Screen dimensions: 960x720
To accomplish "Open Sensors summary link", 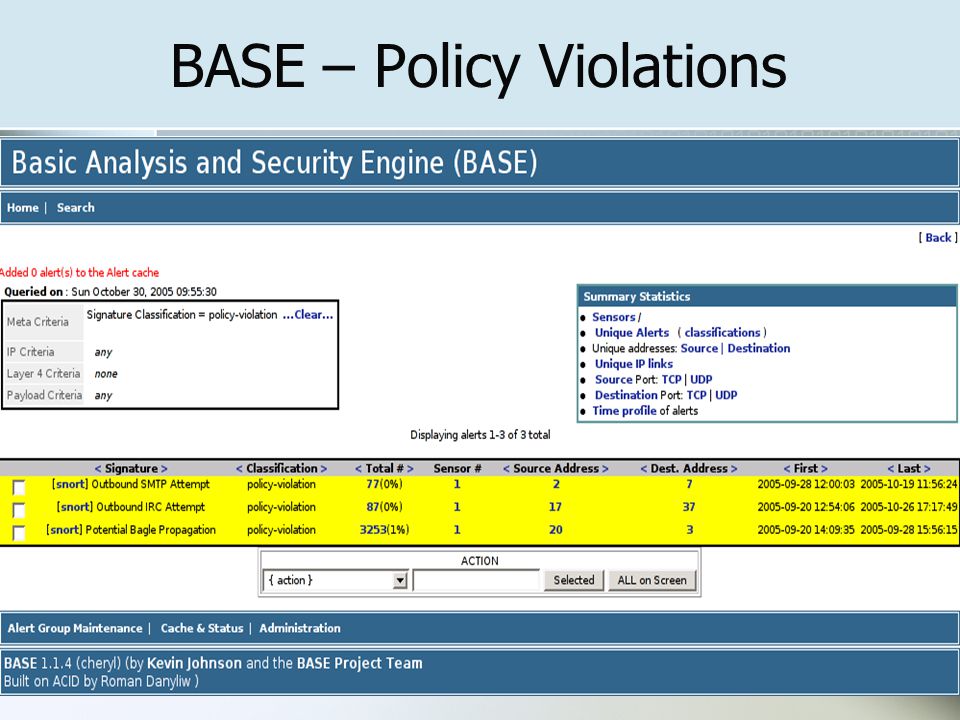I will (x=613, y=317).
